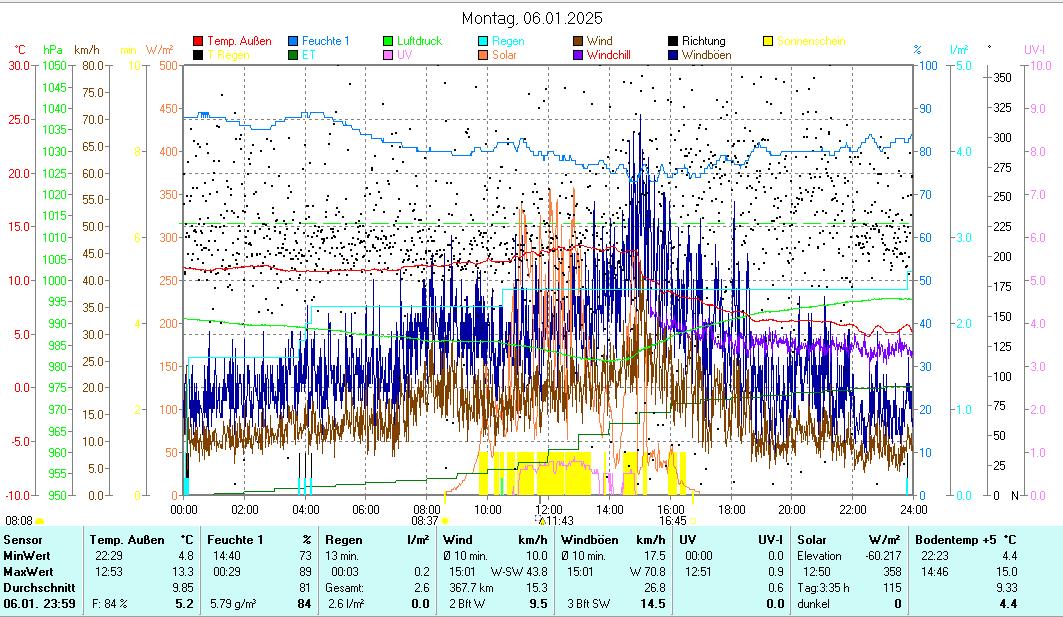Click the brown Wind legend swatch
Image resolution: width=1063 pixels, height=617 pixels.
pos(578,41)
